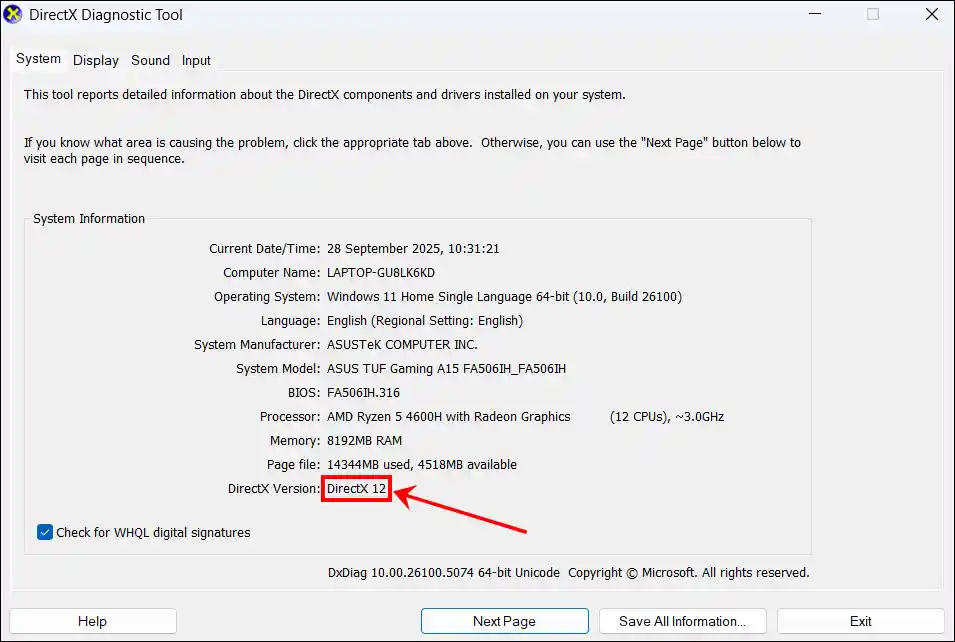Select the DirectX 12 version value

point(356,489)
